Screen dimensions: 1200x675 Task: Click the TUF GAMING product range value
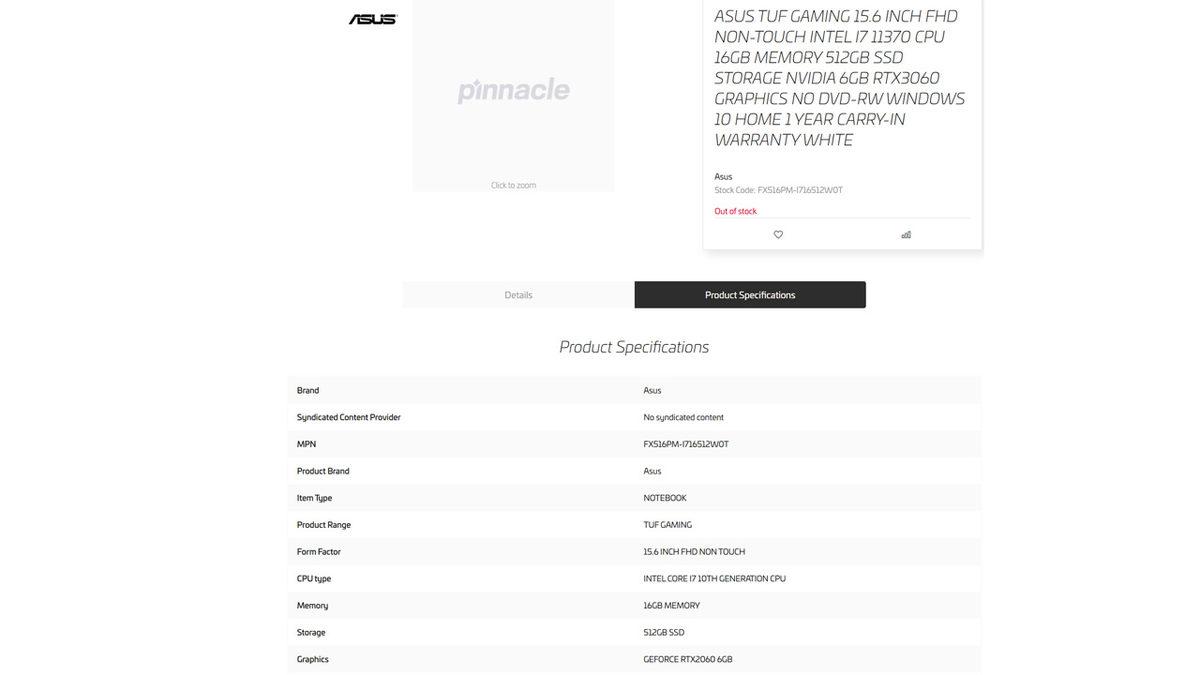(x=667, y=525)
